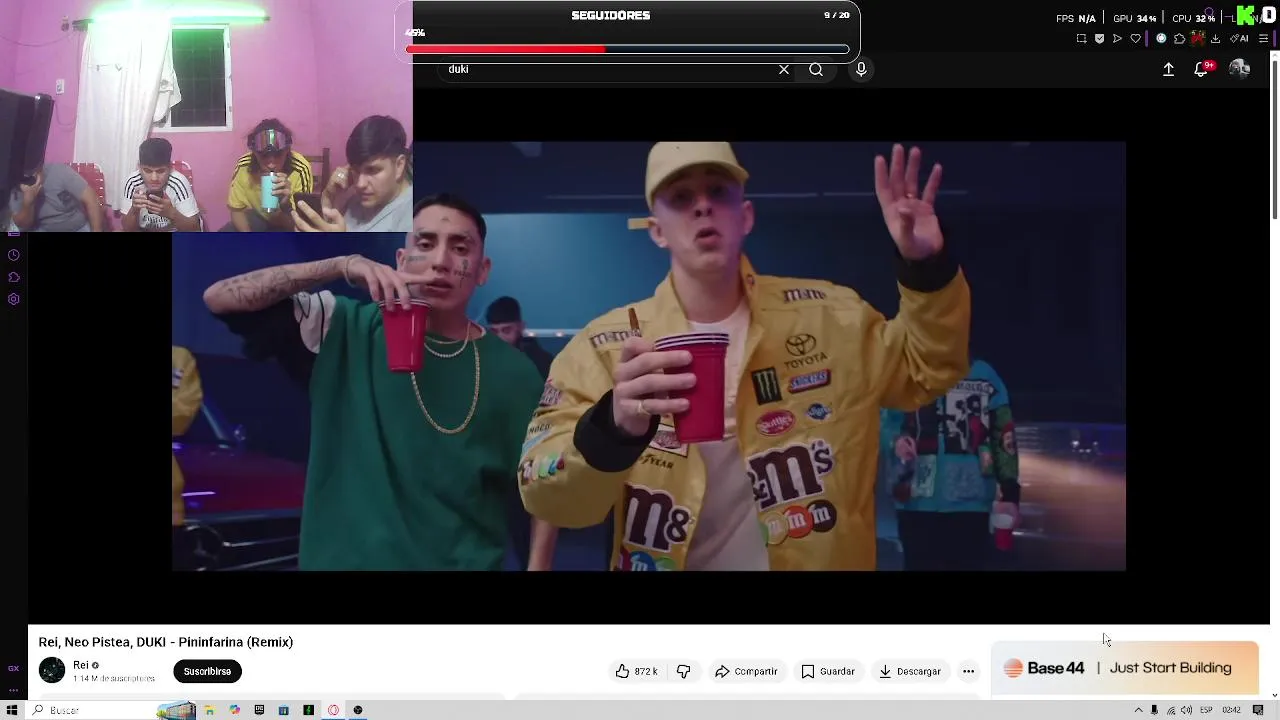Open the Rei channel name link

(x=81, y=665)
